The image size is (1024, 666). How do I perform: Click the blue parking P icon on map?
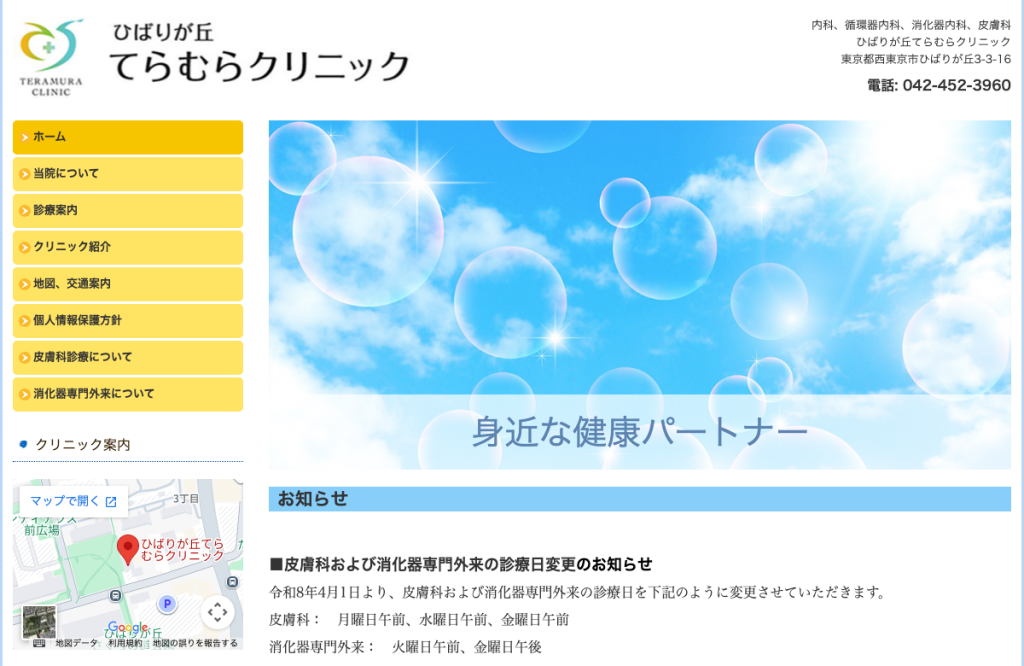[167, 604]
